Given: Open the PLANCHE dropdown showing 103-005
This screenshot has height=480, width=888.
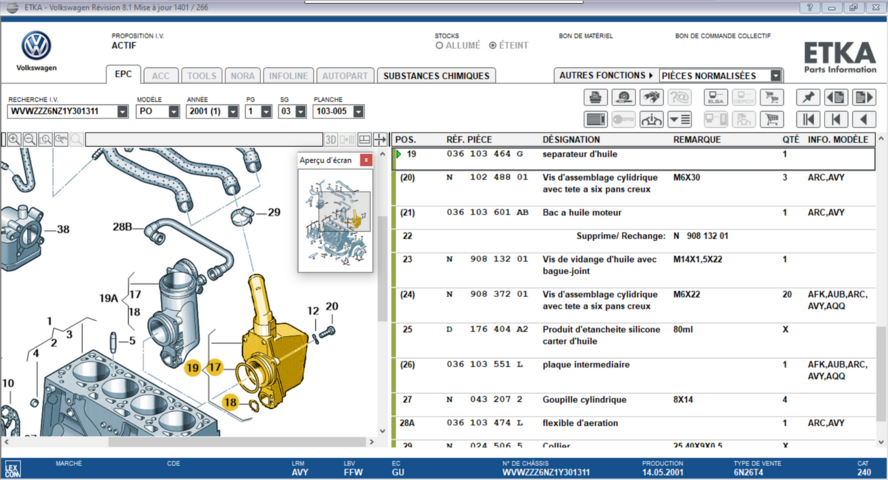Looking at the screenshot, I should click(358, 112).
